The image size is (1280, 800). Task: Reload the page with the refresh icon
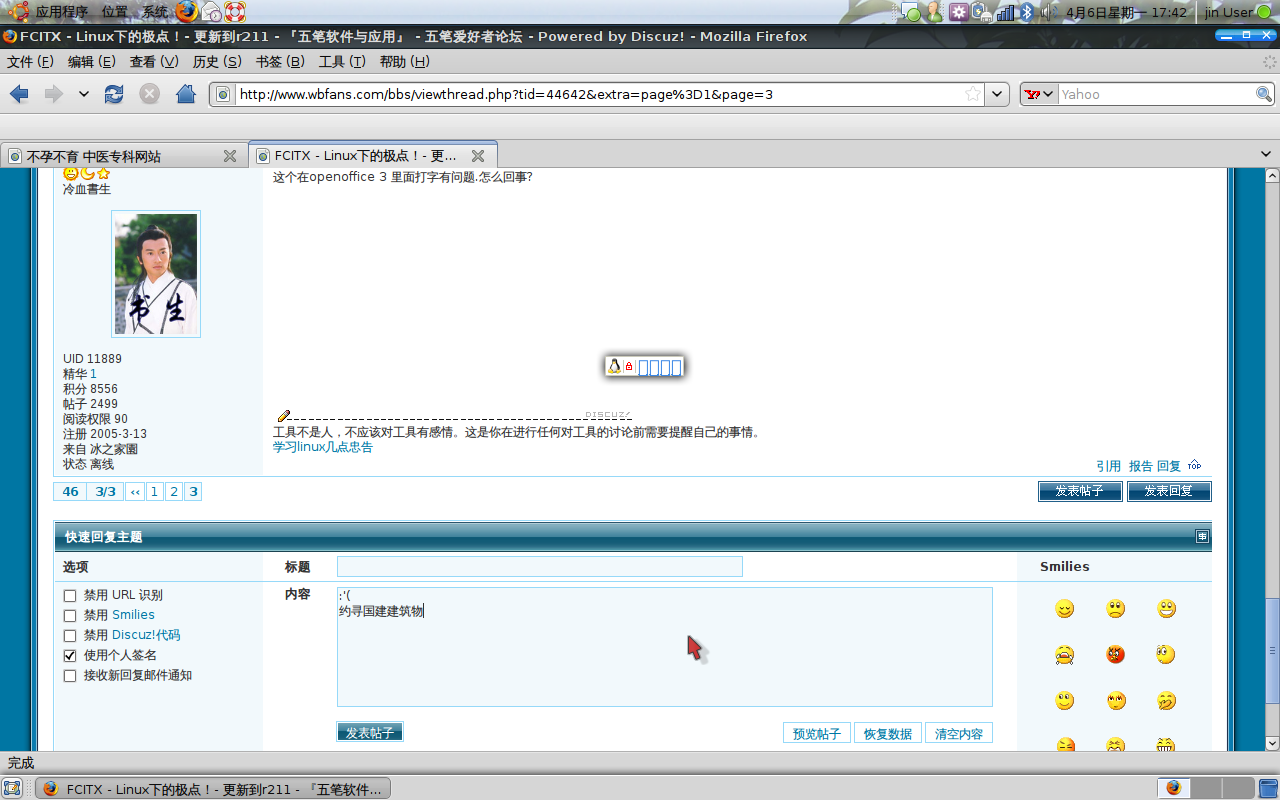pyautogui.click(x=114, y=94)
